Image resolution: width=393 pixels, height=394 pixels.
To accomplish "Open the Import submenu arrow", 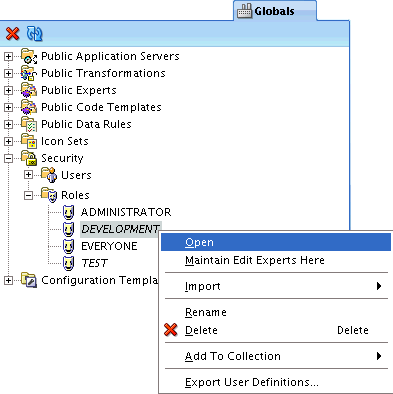I will [x=379, y=286].
